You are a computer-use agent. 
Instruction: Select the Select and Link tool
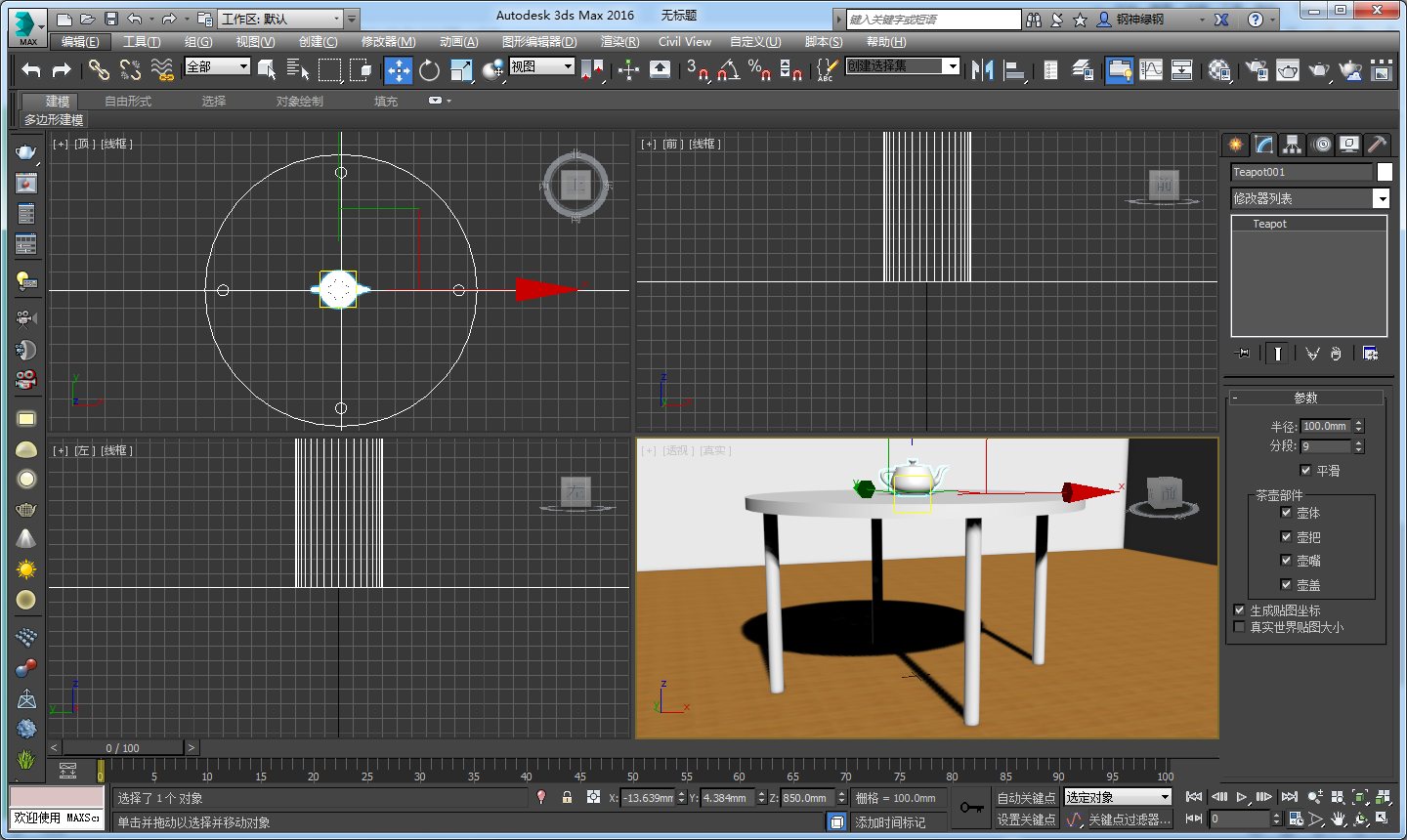(99, 69)
